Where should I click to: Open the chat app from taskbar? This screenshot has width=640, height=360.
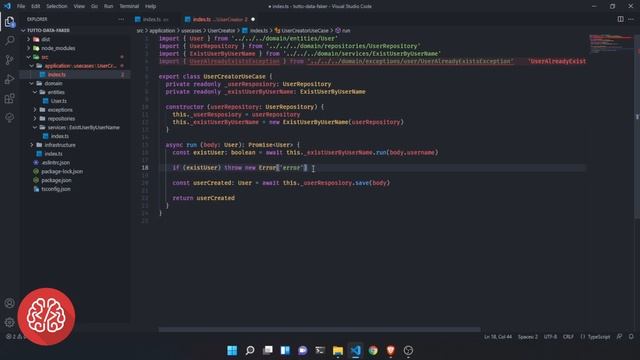(x=302, y=350)
